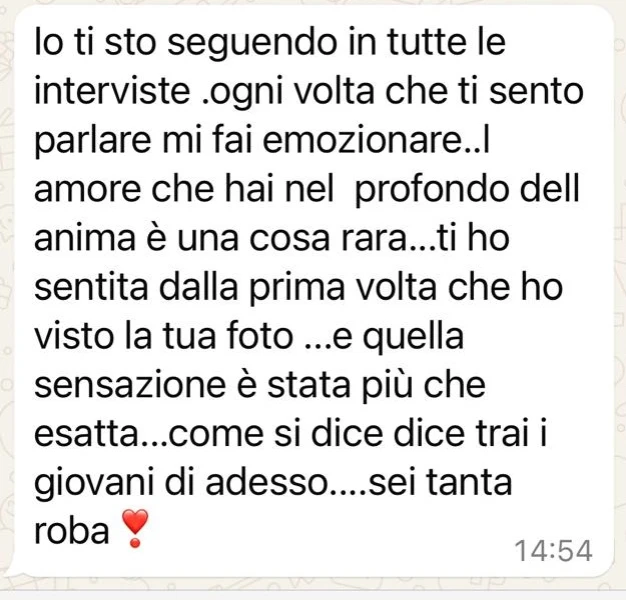Click the 14:54 message timestamp
Image resolution: width=626 pixels, height=600 pixels.
tap(554, 551)
